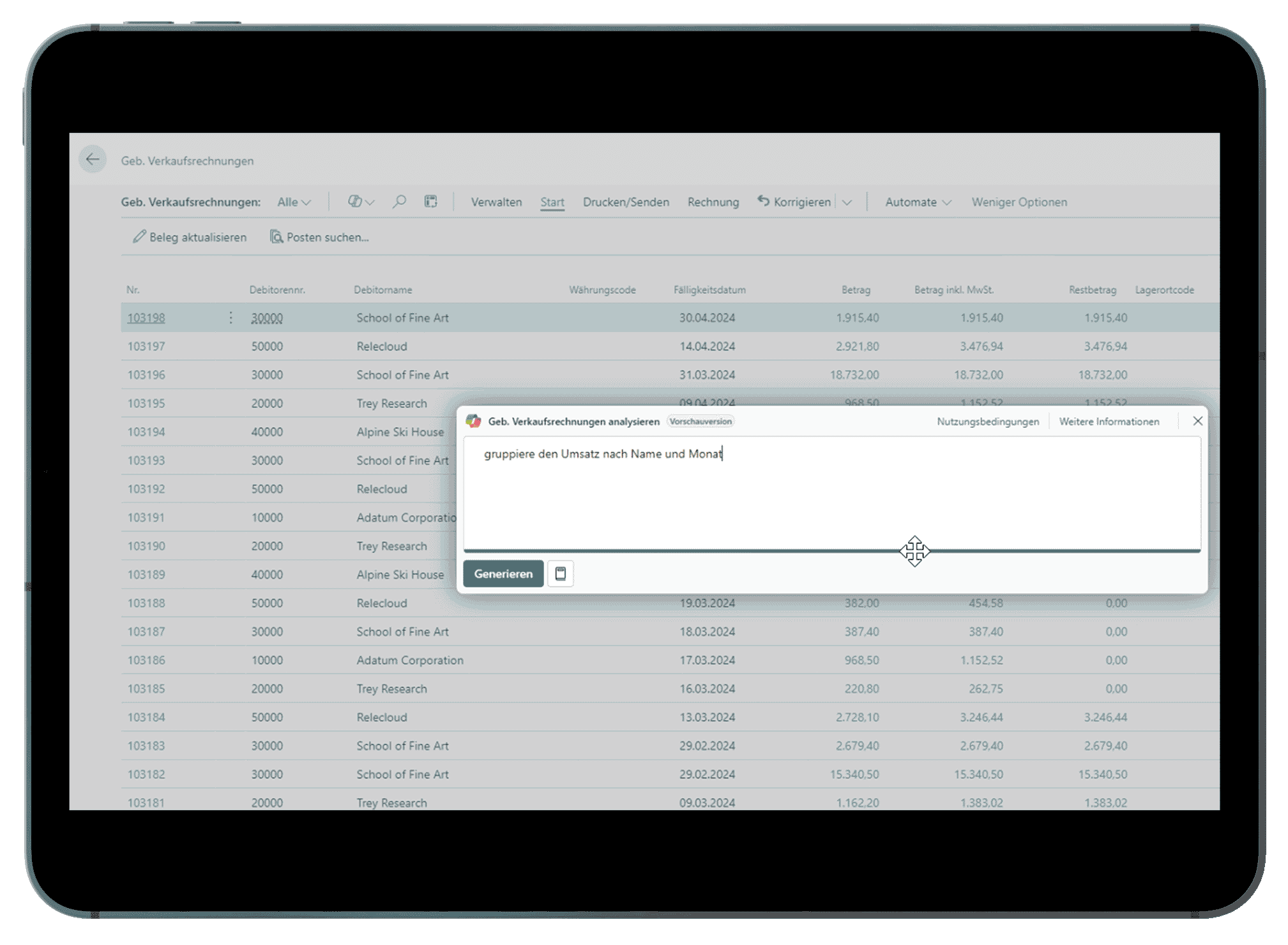This screenshot has height=945, width=1288.
Task: Expand chevron next to Korrigieren
Action: click(847, 202)
